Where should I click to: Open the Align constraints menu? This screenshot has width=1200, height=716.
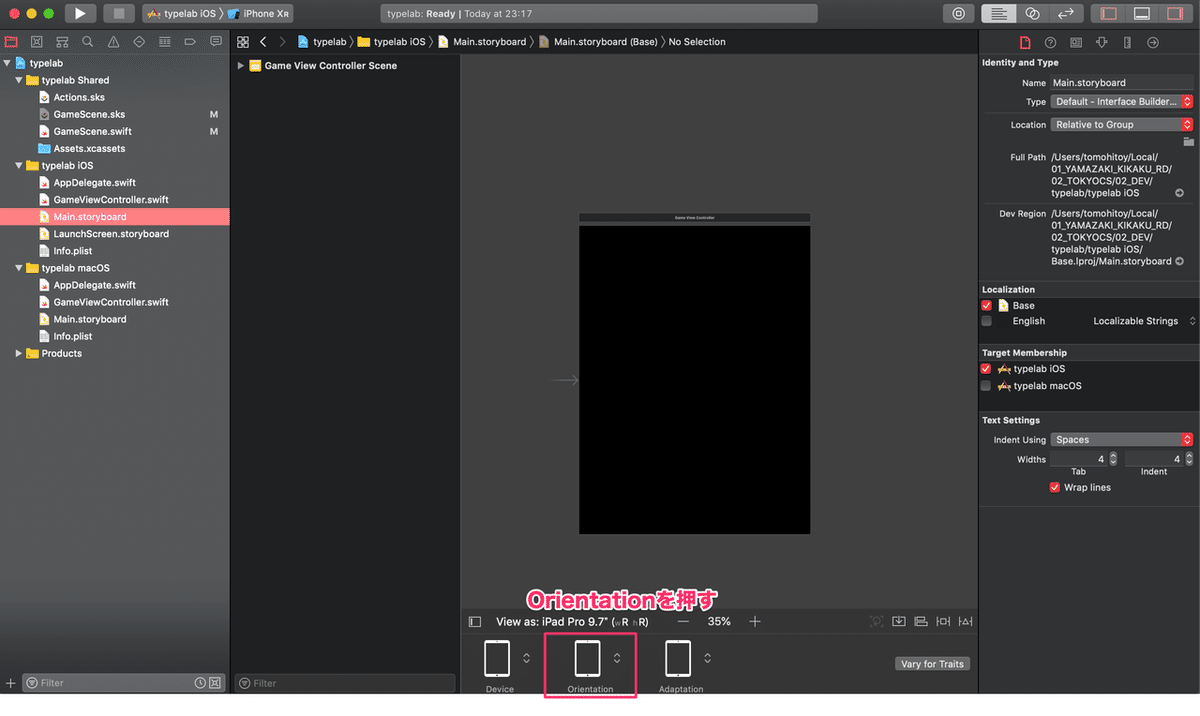921,621
